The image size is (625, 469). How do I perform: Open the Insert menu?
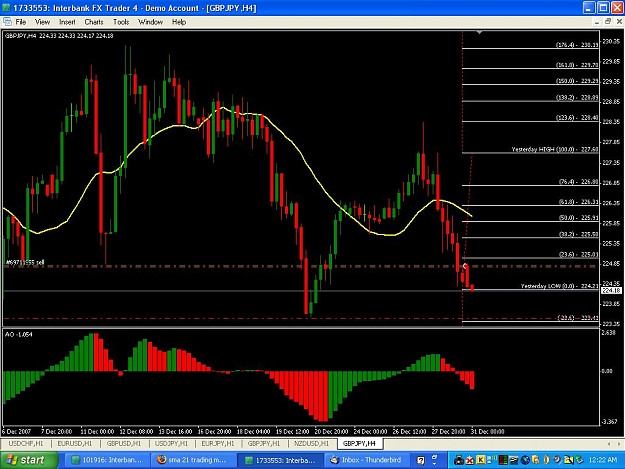tap(67, 22)
